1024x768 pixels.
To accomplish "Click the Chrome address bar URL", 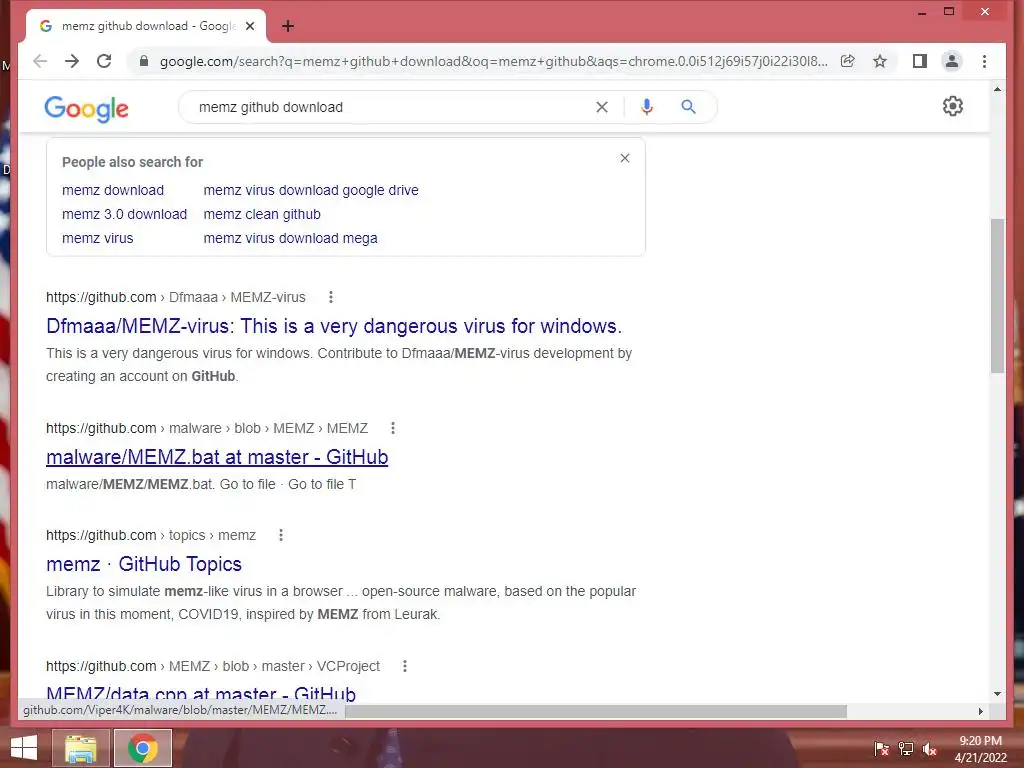I will [493, 61].
